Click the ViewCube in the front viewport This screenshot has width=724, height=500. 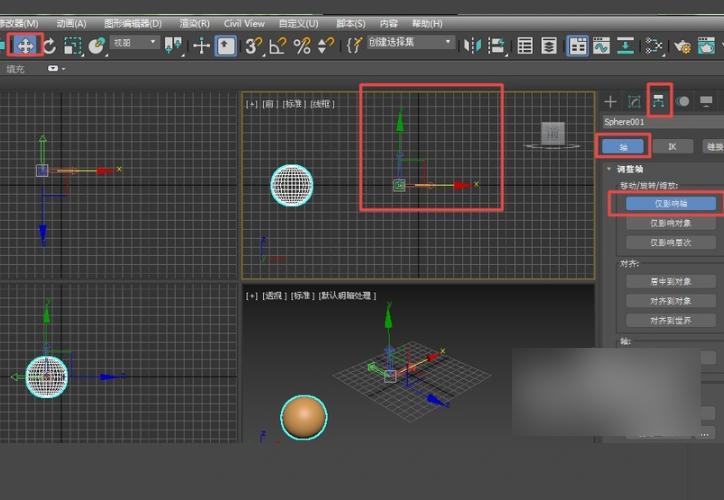coord(551,133)
